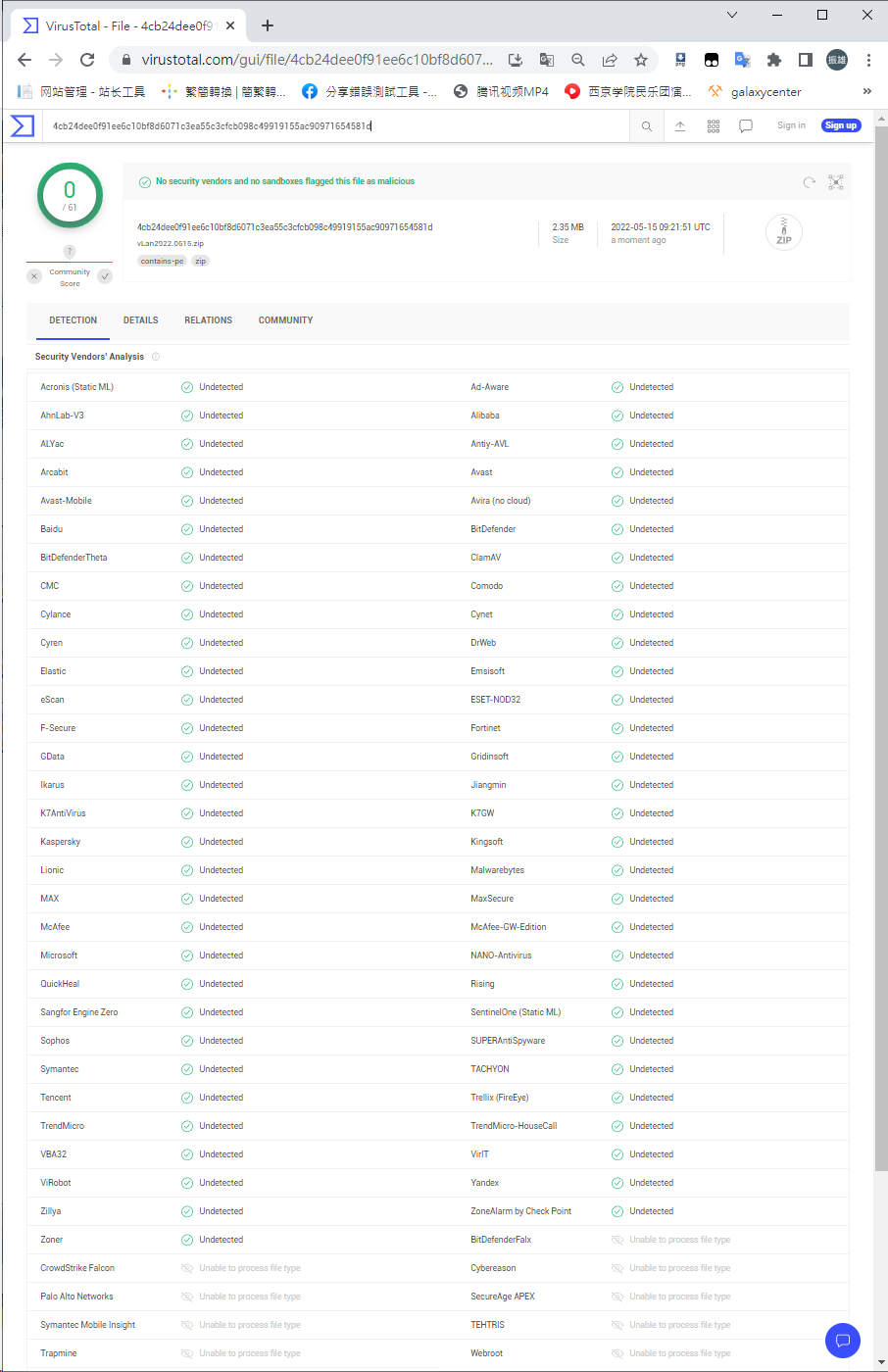The height and width of the screenshot is (1372, 888).
Task: Open the tab search chevron
Action: coord(732,15)
